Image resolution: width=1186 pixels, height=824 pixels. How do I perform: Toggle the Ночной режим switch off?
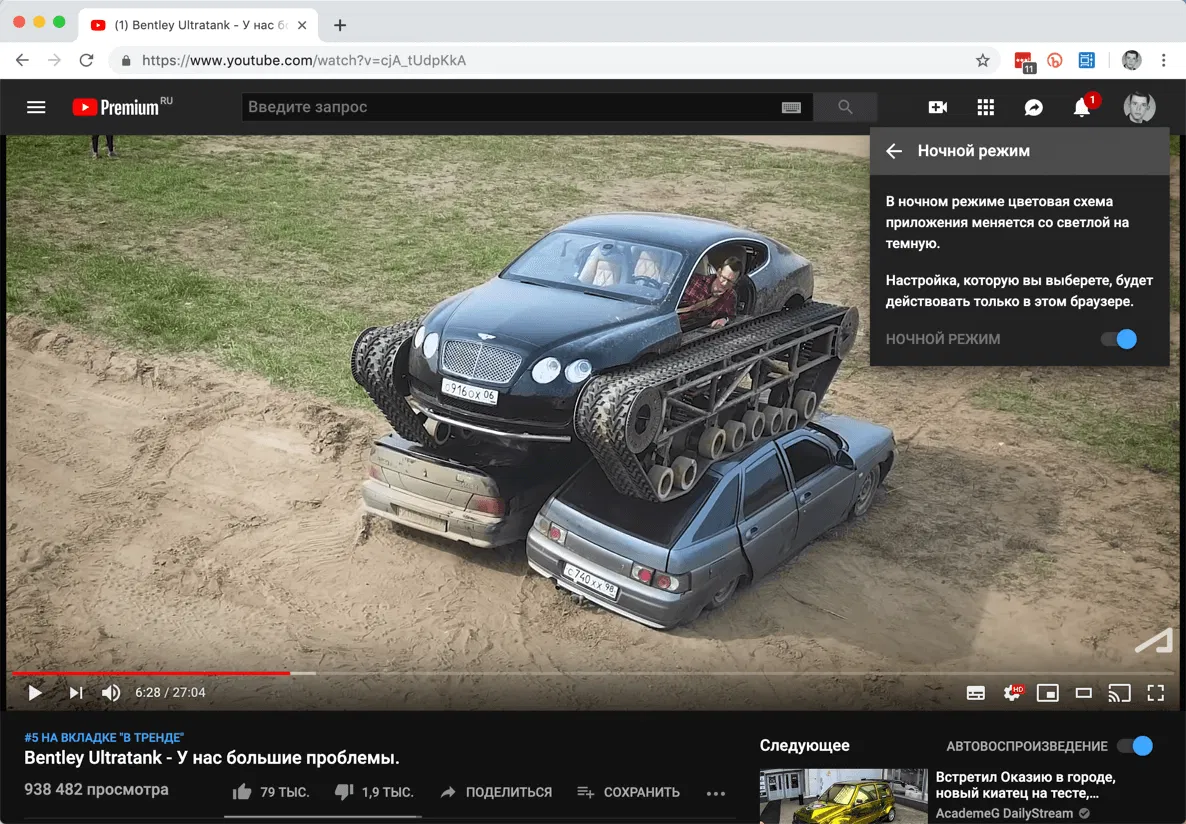(1118, 339)
